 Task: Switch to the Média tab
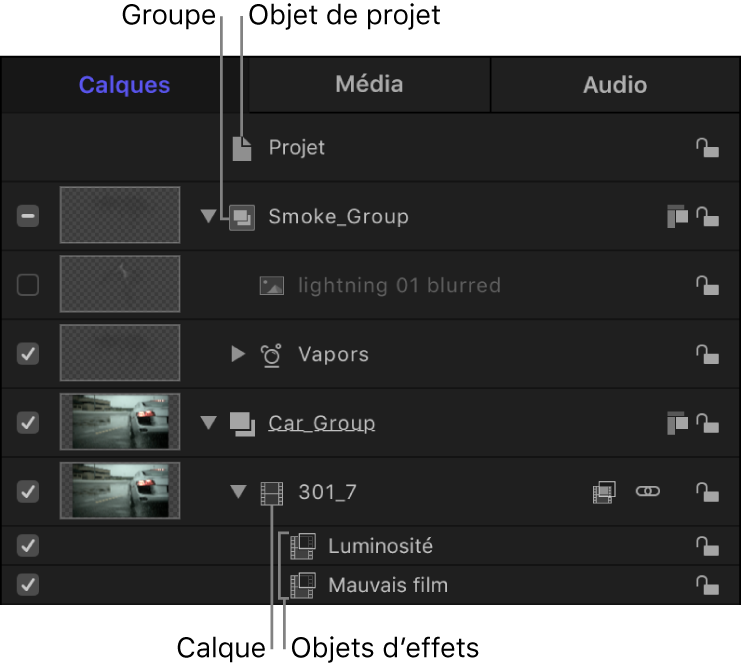click(369, 85)
